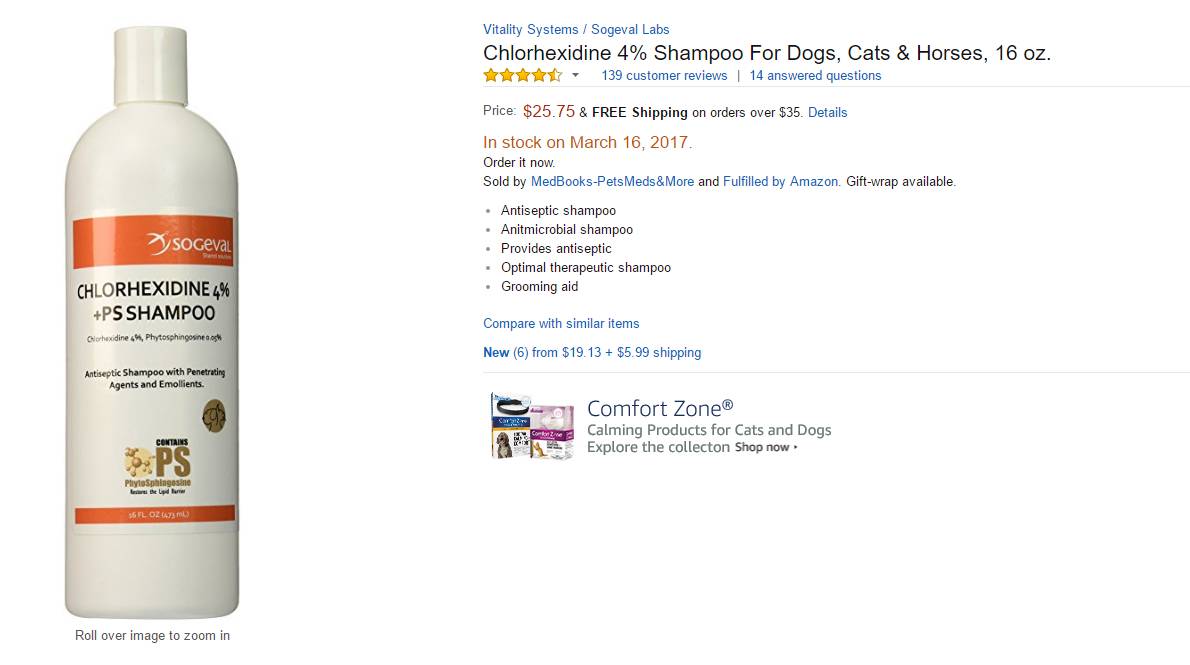Image resolution: width=1190 pixels, height=665 pixels.
Task: Open the Vitality Systems / Sogeval Labs brand link
Action: click(576, 30)
